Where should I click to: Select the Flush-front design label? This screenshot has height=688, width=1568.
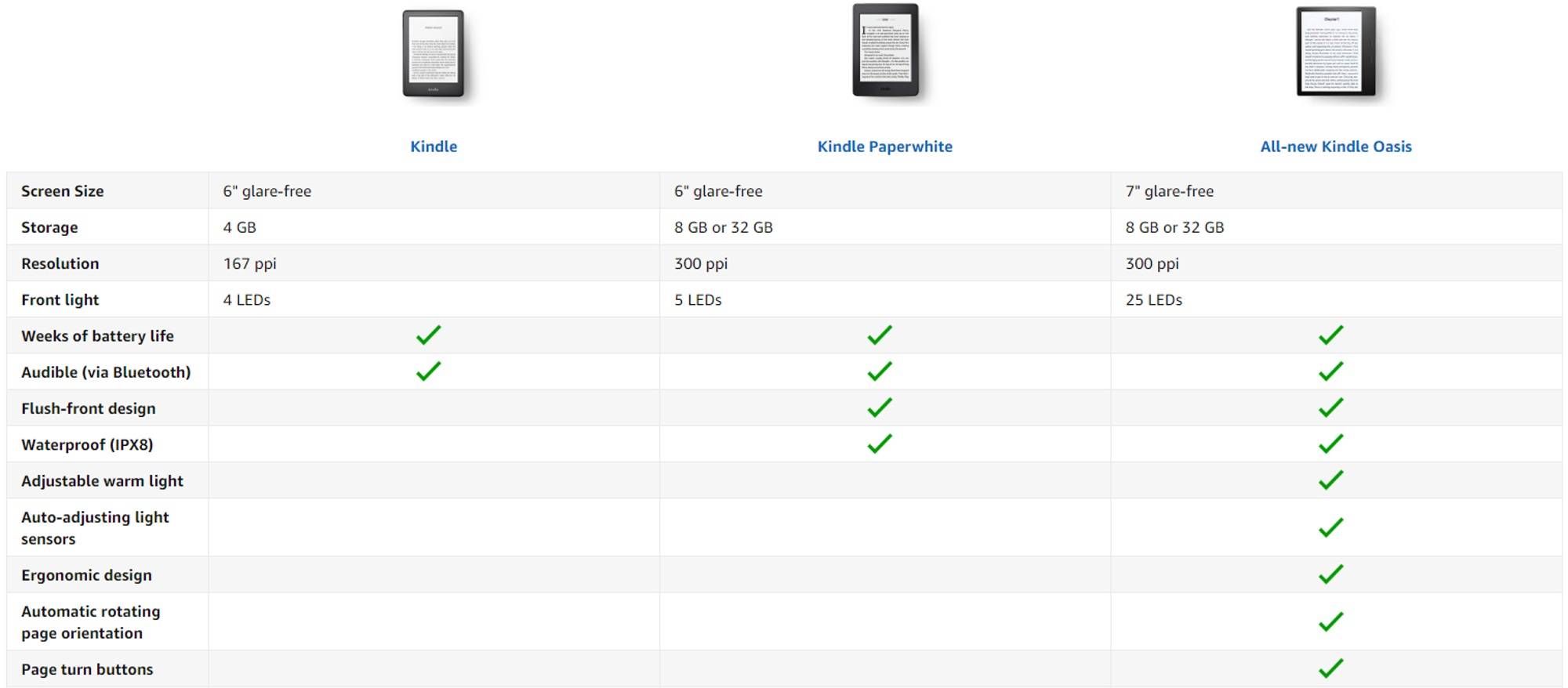coord(89,408)
